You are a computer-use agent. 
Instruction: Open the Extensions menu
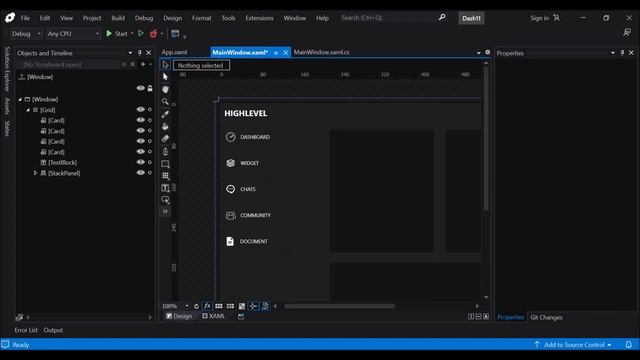[259, 18]
